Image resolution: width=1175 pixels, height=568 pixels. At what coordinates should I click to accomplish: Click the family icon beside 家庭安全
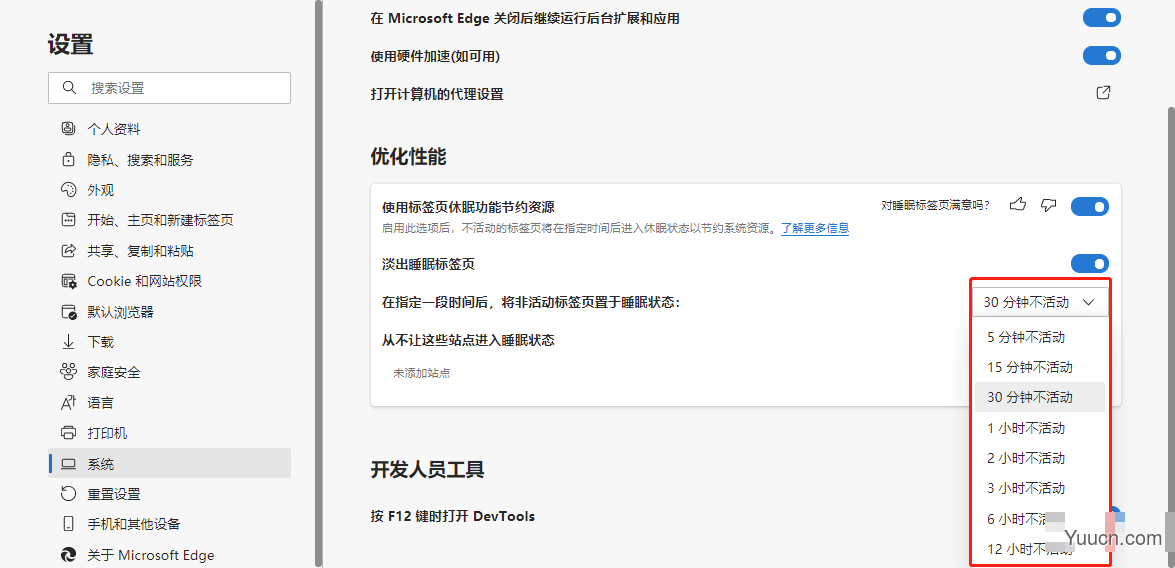pyautogui.click(x=68, y=372)
